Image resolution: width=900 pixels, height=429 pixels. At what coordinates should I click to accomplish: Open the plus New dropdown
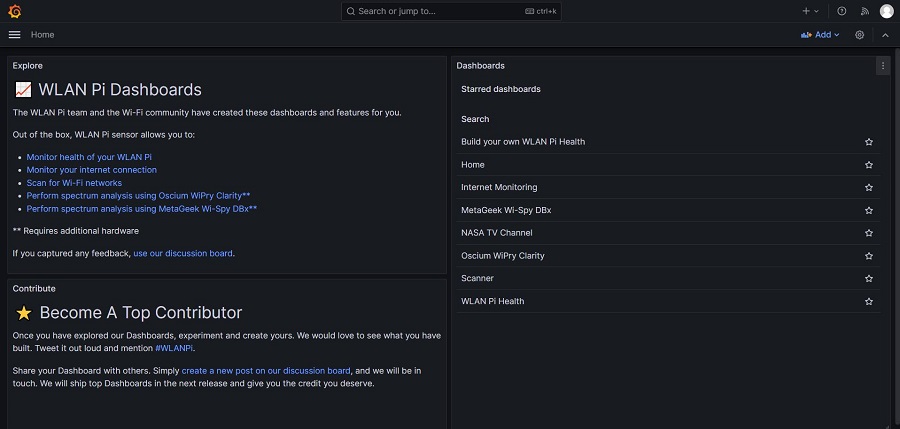(810, 11)
